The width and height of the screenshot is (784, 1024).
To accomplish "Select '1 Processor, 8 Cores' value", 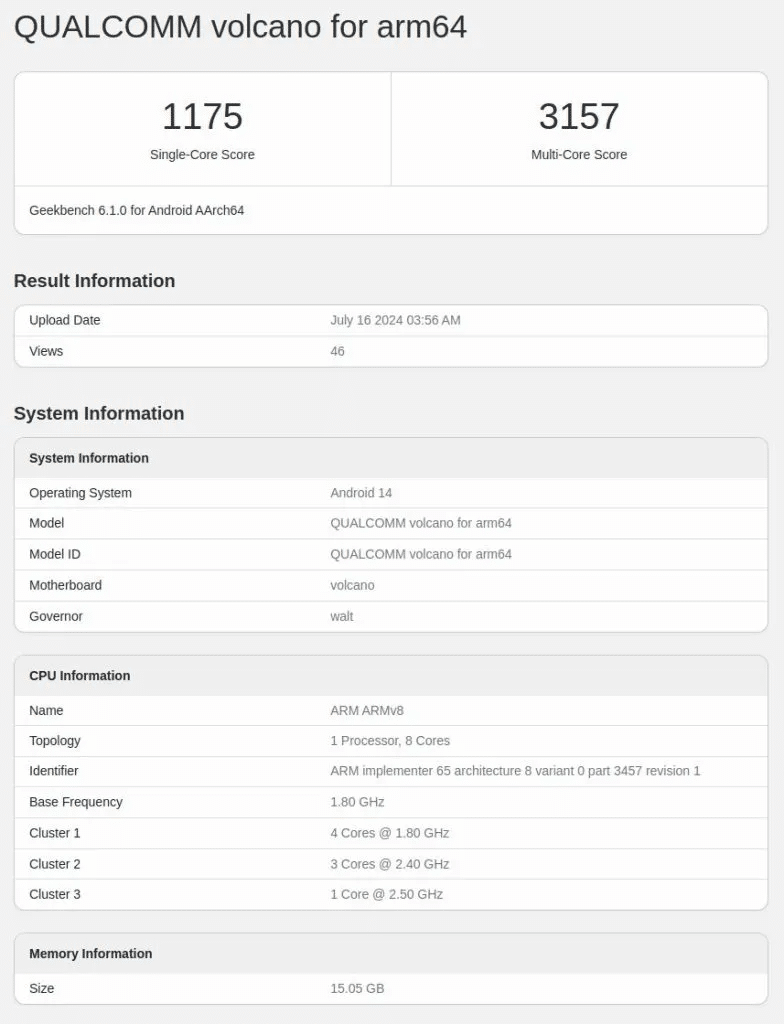I will point(390,741).
